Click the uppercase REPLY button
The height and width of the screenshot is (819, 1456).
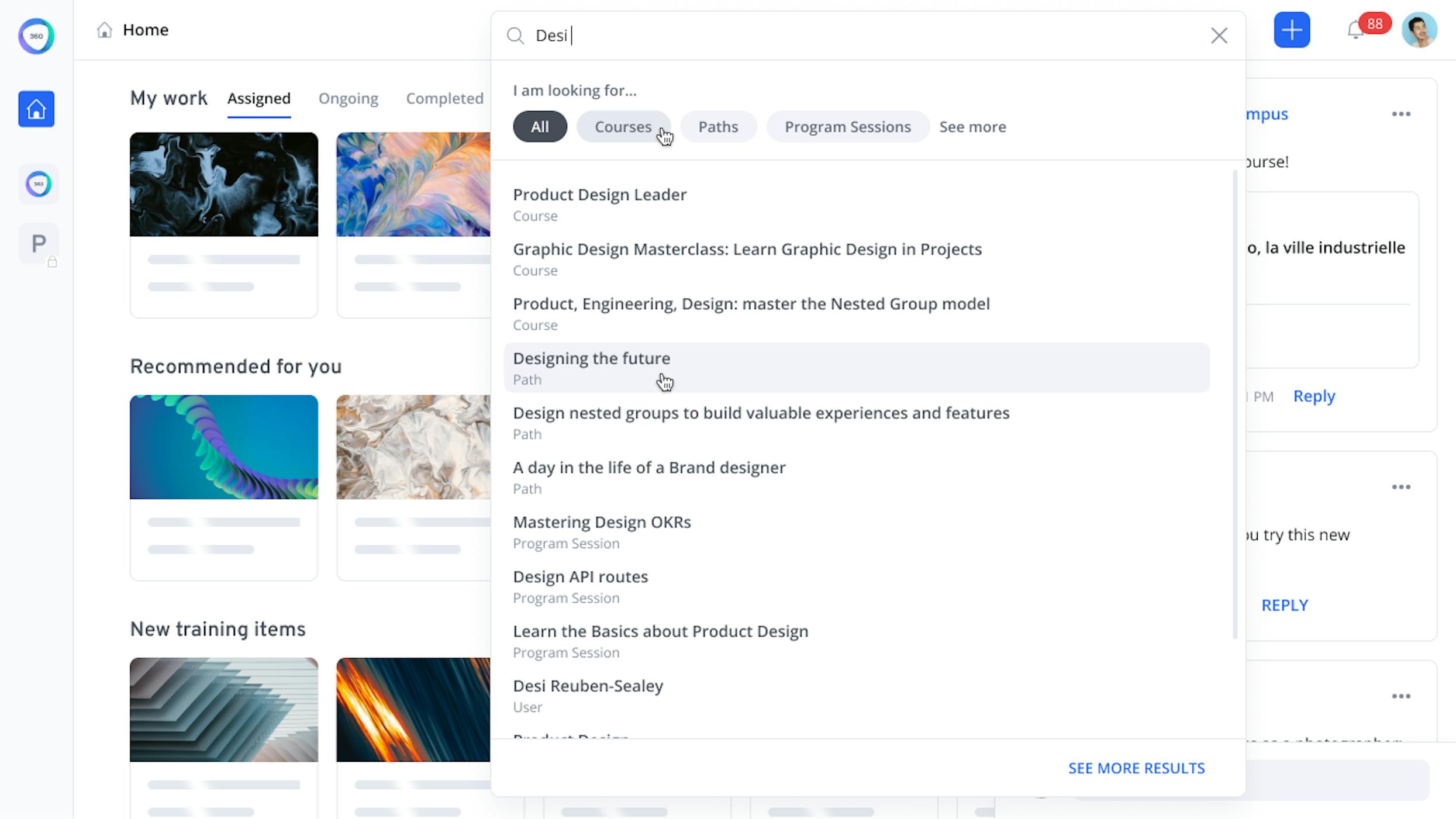pyautogui.click(x=1285, y=605)
